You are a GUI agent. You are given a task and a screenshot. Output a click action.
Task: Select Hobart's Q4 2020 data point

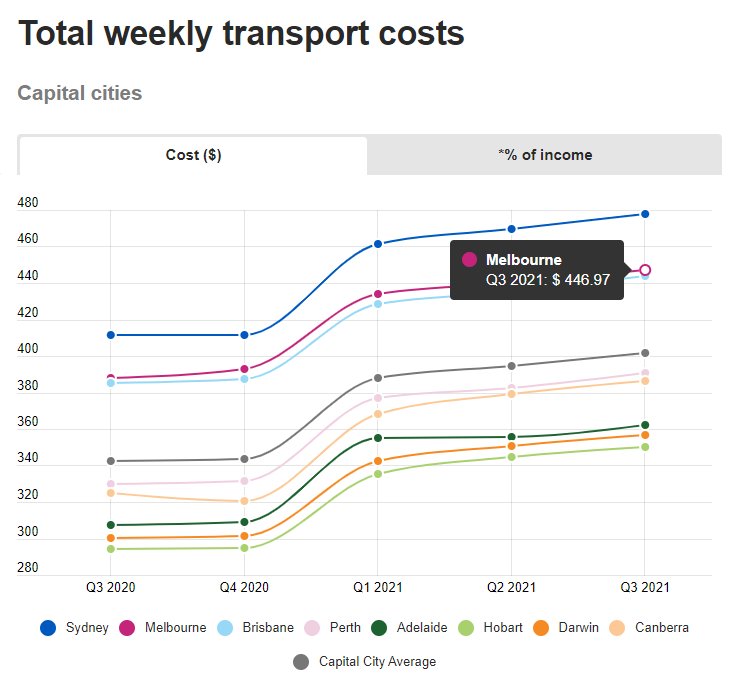click(244, 548)
